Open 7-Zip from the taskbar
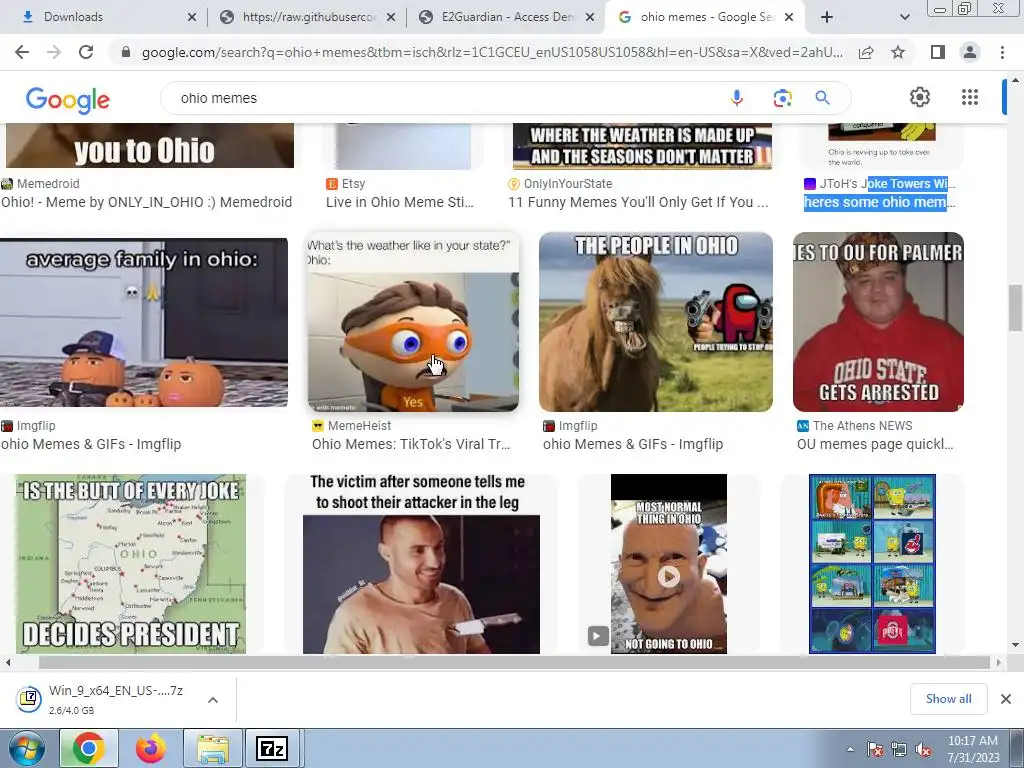The height and width of the screenshot is (768, 1024). [272, 748]
